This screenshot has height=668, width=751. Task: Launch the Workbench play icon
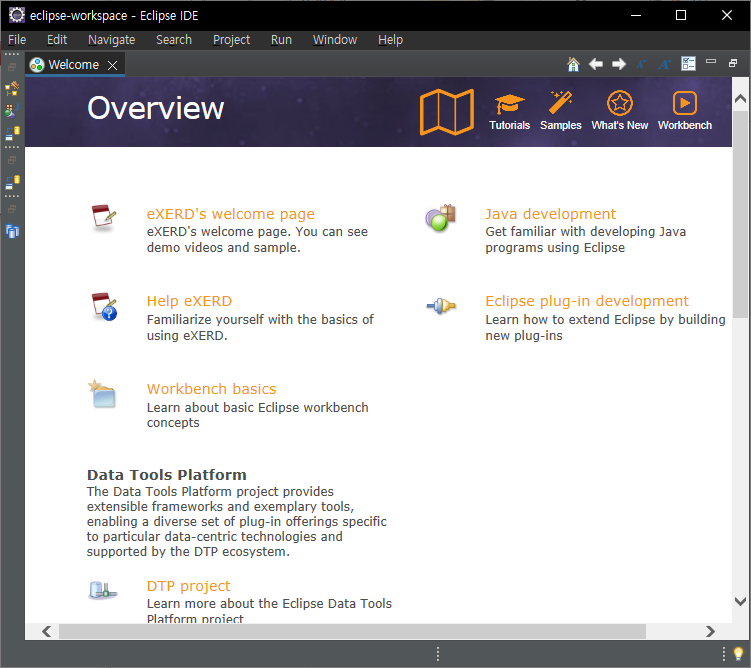tap(684, 103)
